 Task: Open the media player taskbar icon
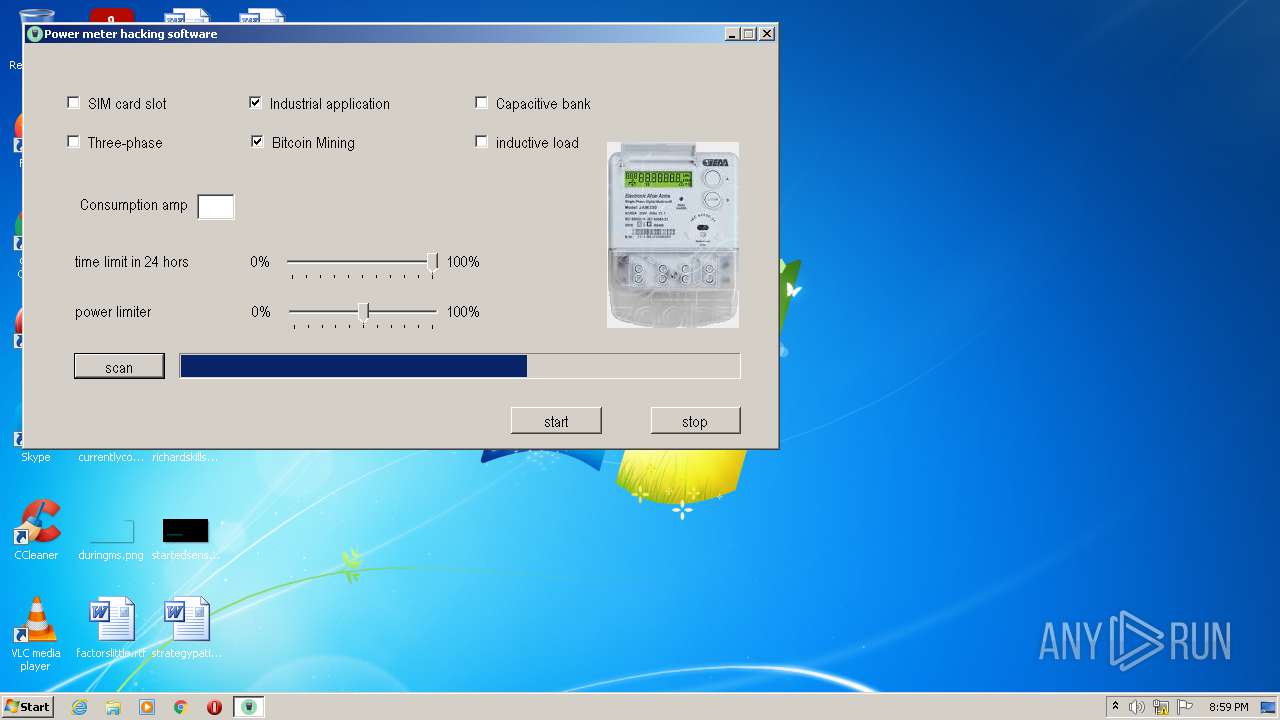(147, 707)
